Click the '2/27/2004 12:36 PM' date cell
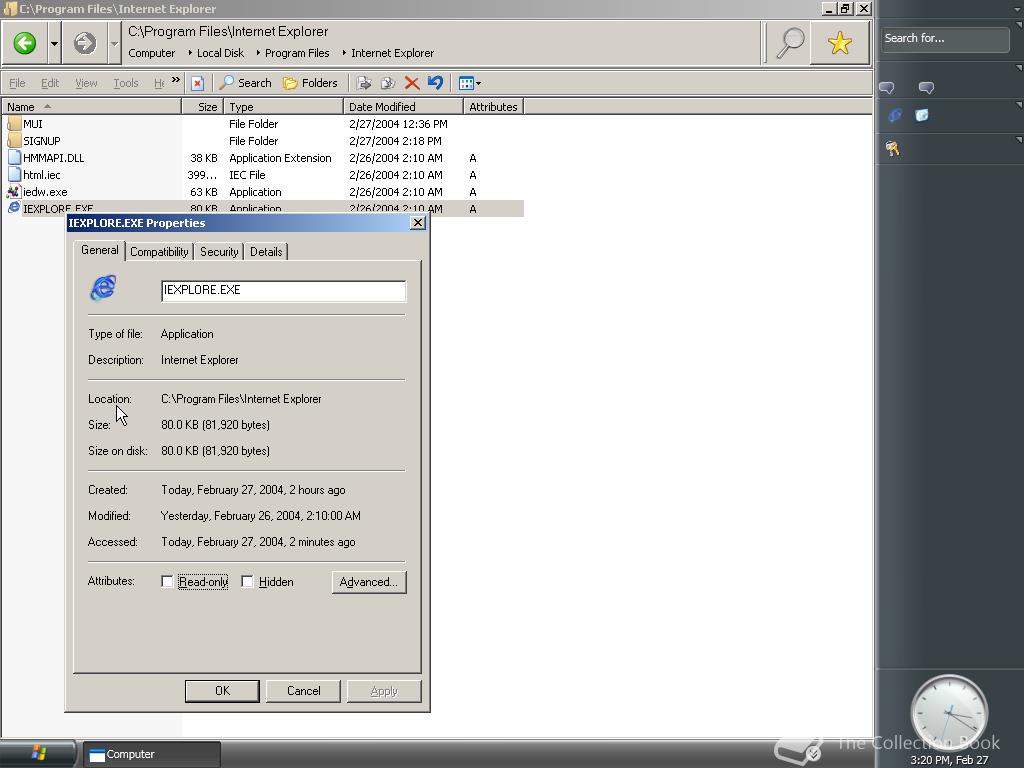This screenshot has height=768, width=1024. point(398,124)
